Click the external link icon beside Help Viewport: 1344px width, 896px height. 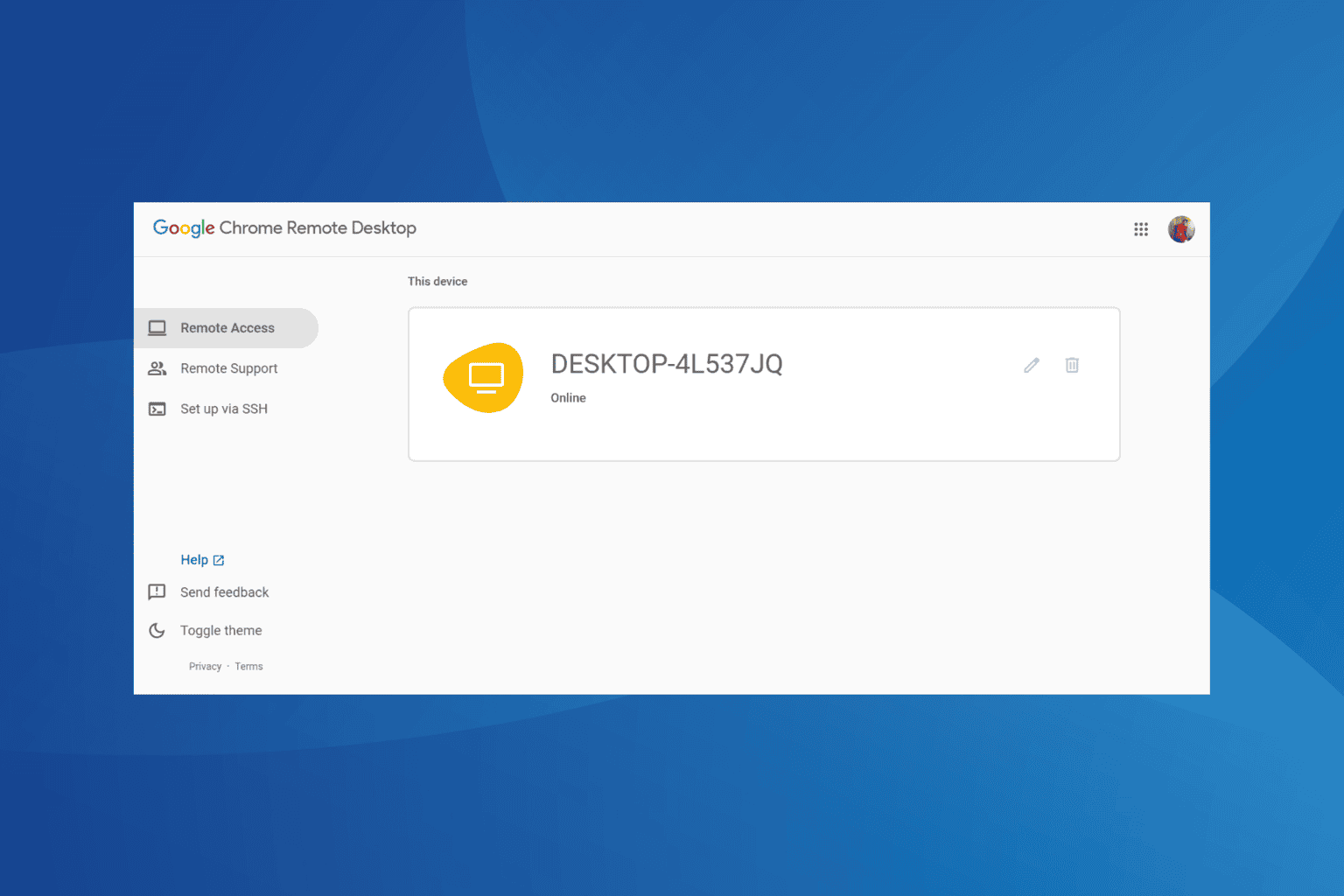click(219, 560)
